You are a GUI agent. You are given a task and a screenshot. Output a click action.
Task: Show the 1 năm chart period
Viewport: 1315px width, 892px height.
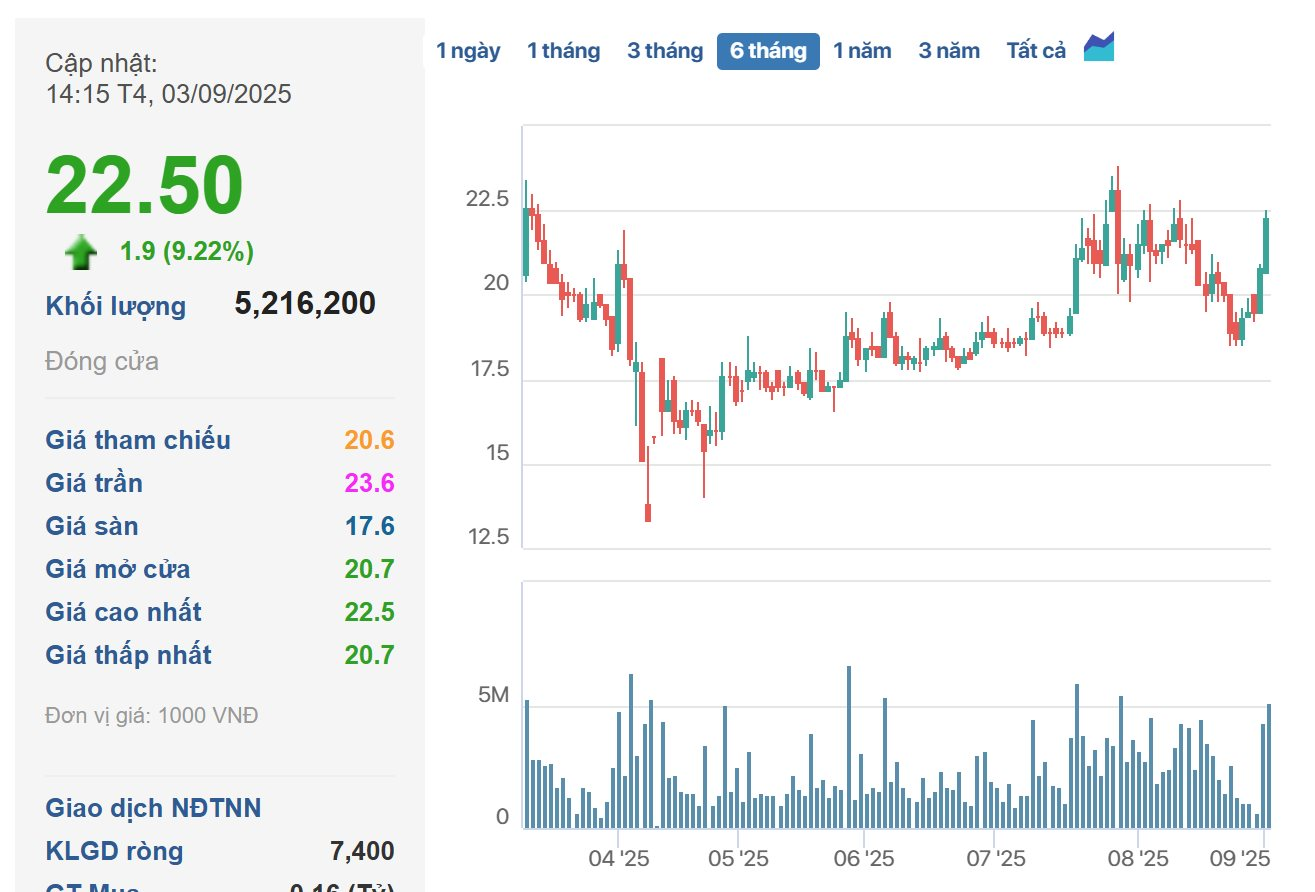[862, 51]
